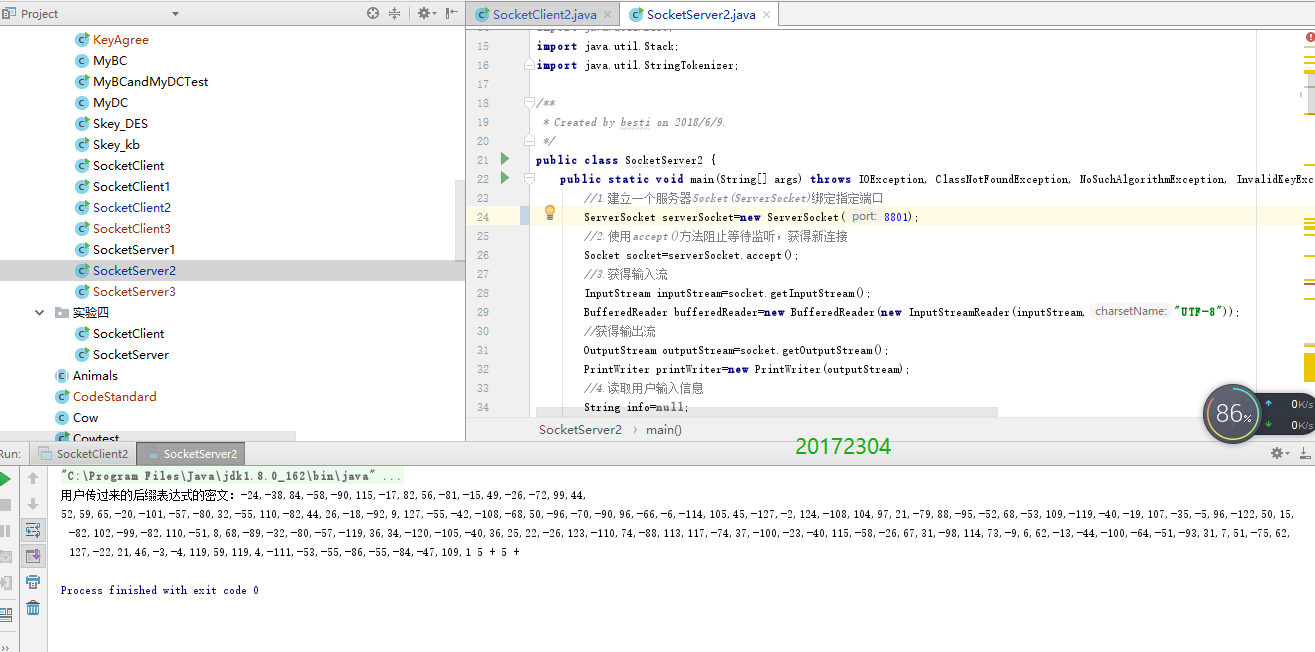Select SocketClient2 in project tree
Viewport: 1315px width, 652px height.
click(131, 208)
